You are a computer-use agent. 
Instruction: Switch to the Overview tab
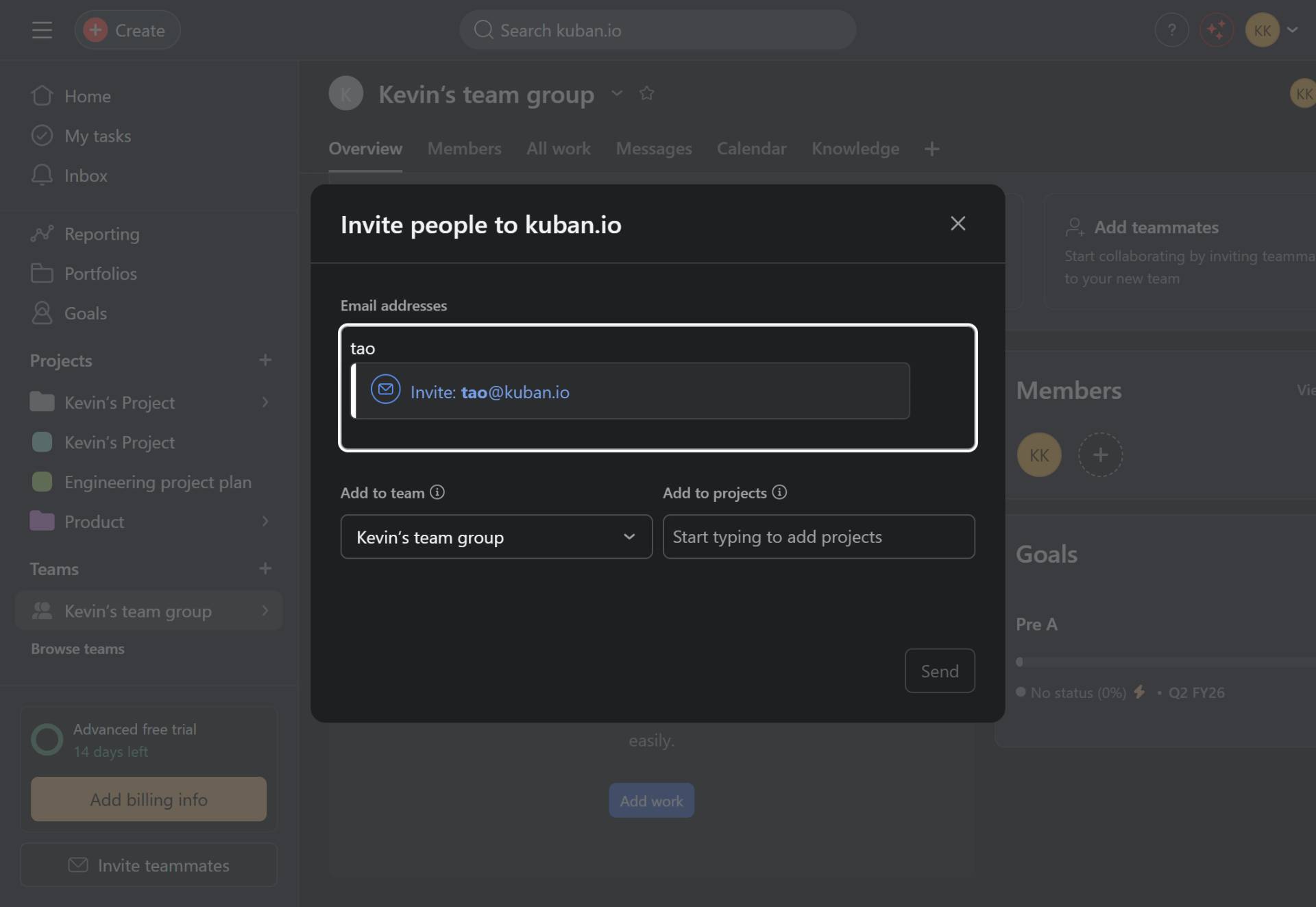tap(365, 149)
